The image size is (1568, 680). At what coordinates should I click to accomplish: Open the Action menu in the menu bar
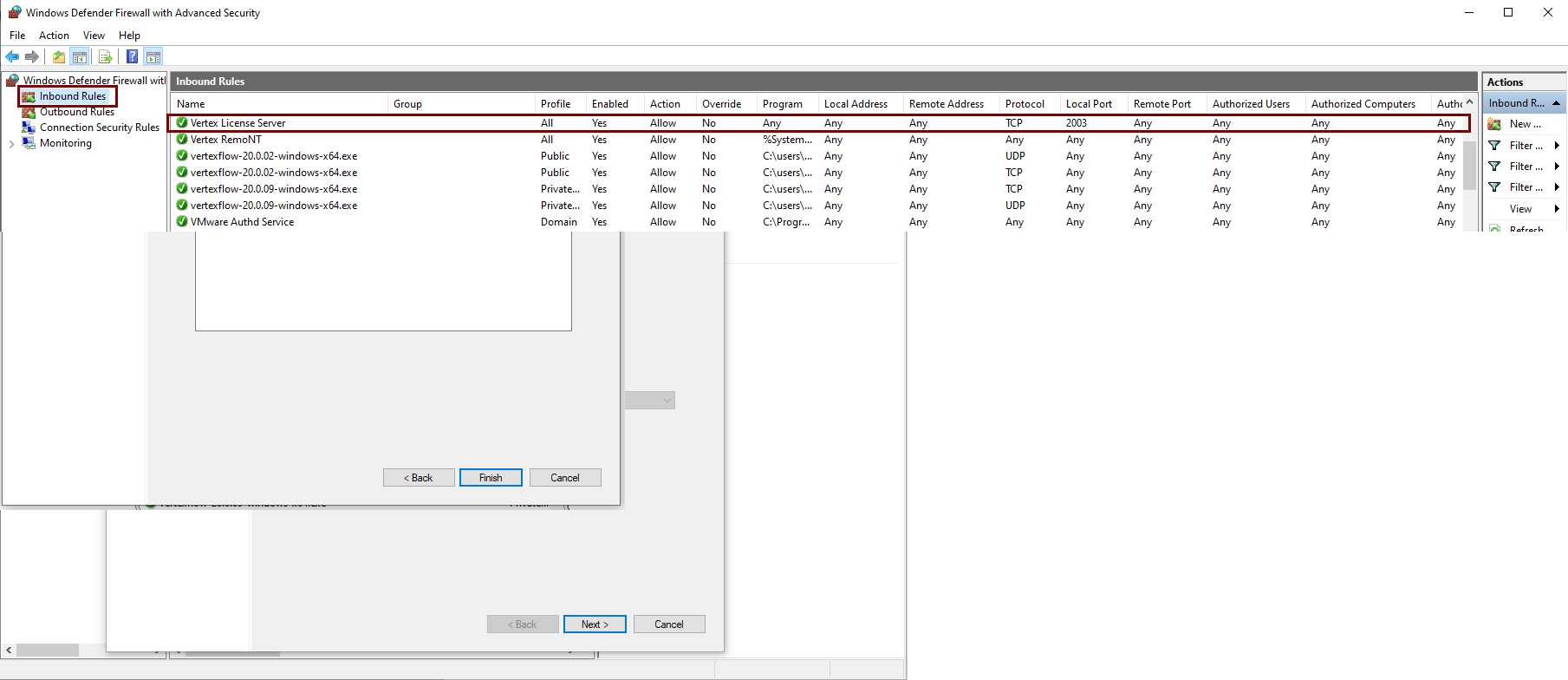pyautogui.click(x=54, y=36)
